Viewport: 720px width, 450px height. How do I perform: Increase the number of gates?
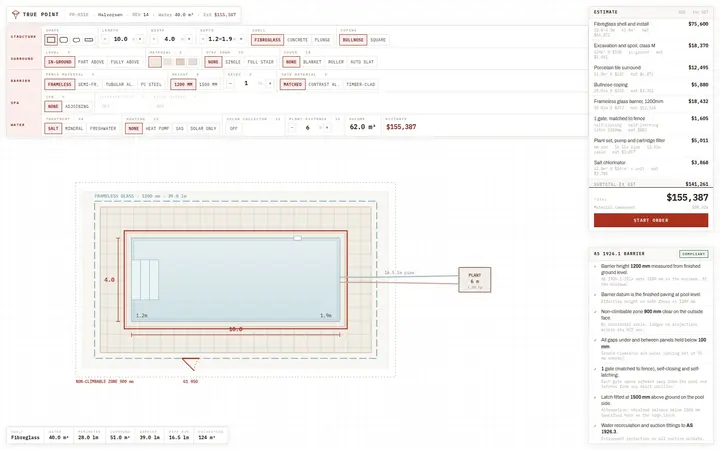tap(270, 84)
